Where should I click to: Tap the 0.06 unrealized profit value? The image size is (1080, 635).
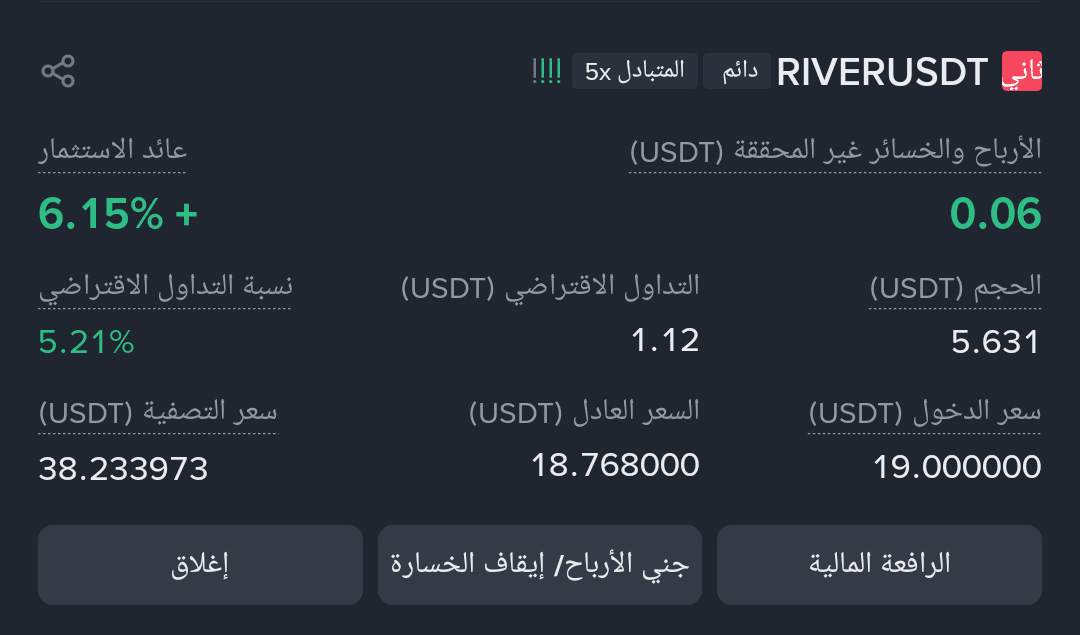coord(995,214)
